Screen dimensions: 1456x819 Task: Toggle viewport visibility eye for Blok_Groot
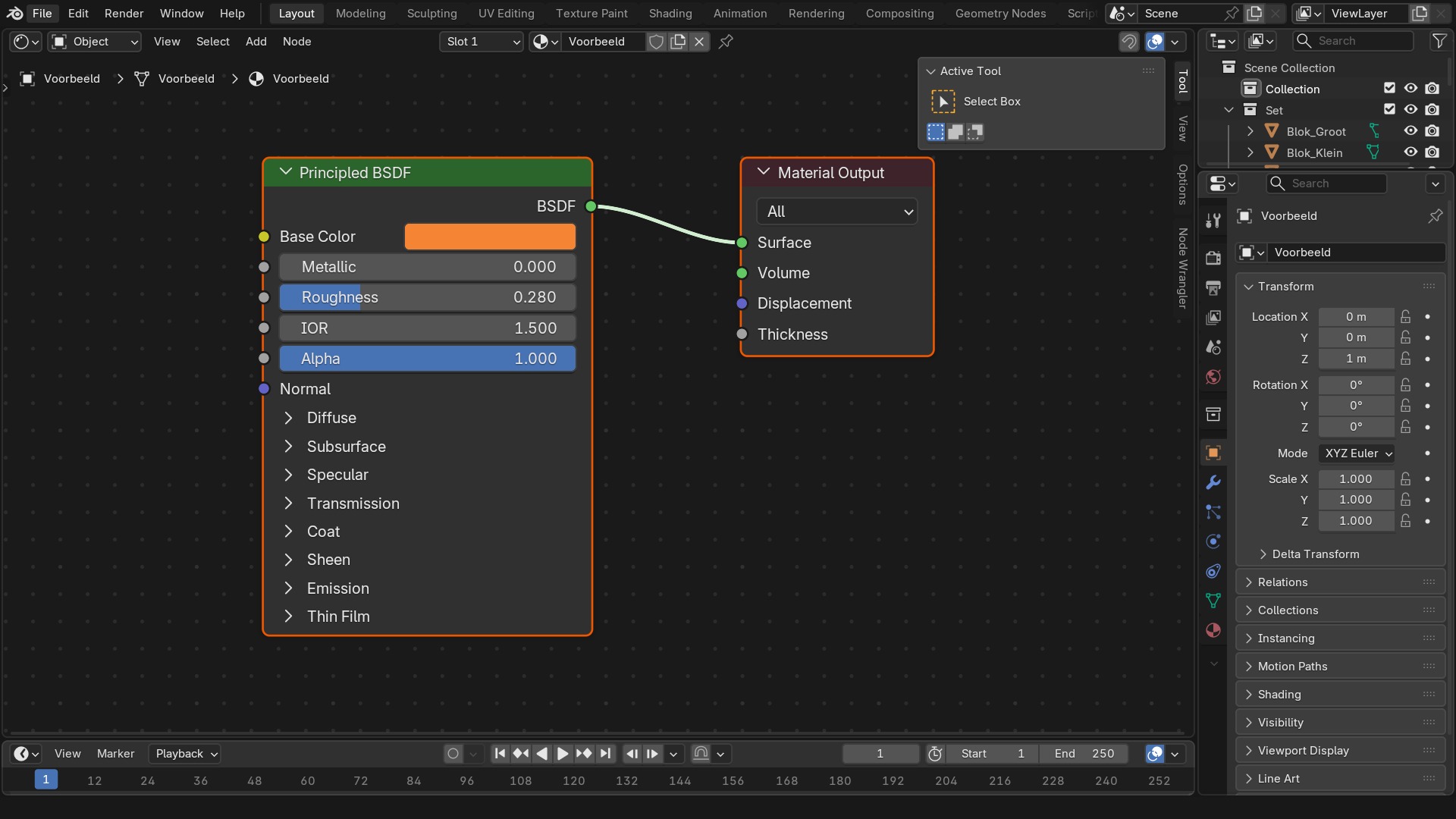pos(1410,131)
